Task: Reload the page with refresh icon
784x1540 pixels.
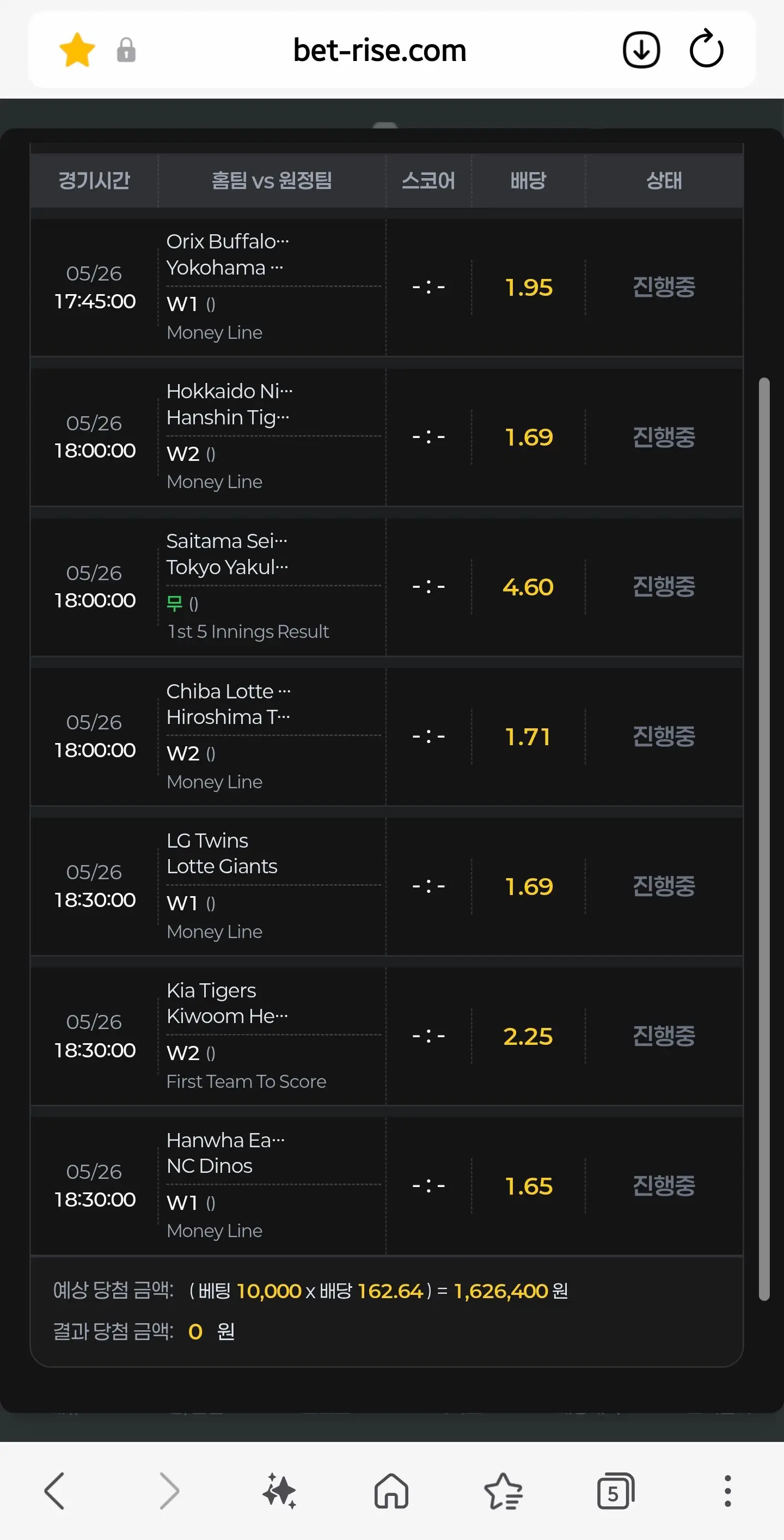Action: [706, 49]
